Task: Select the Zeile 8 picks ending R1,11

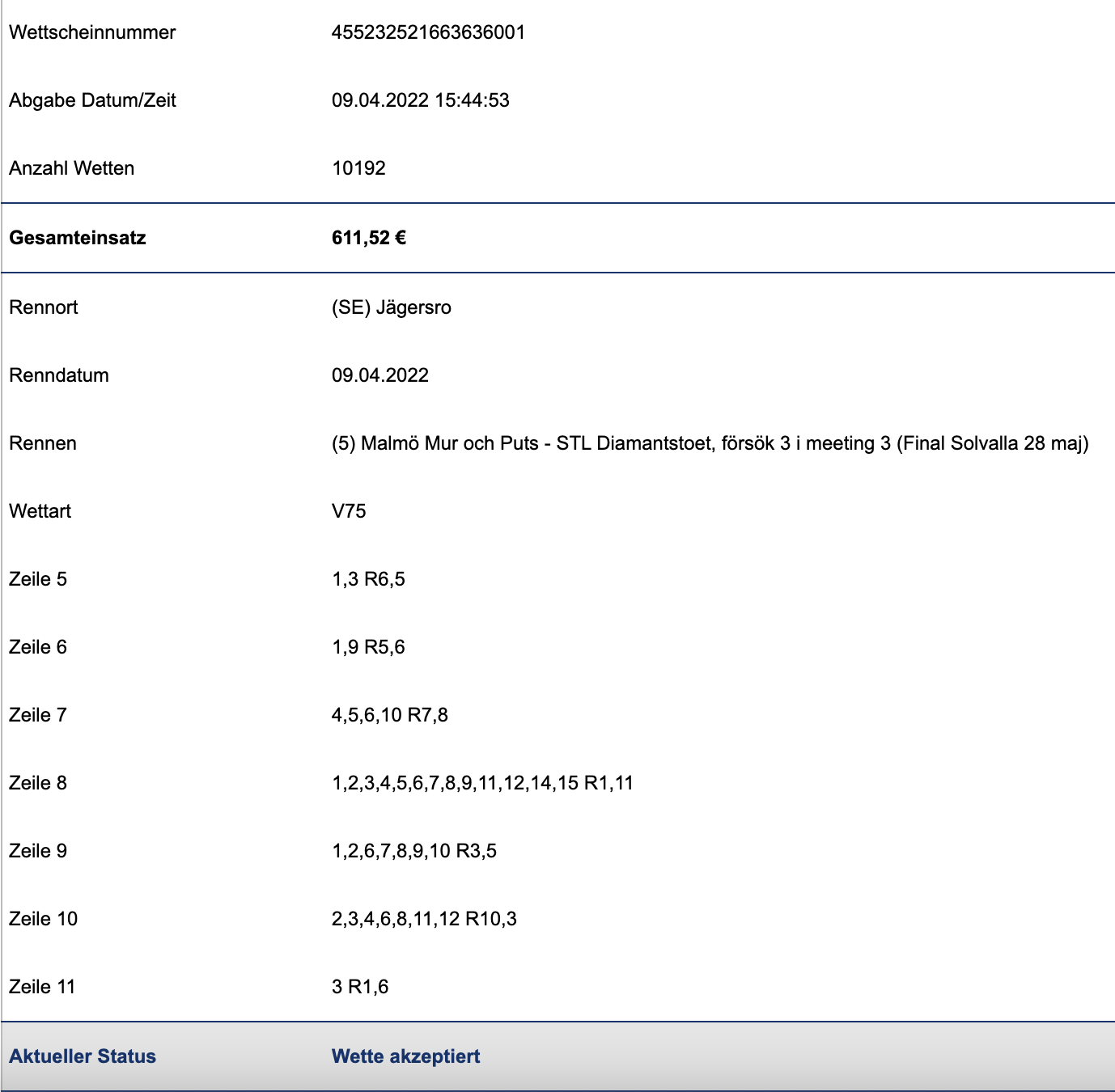Action: [482, 783]
